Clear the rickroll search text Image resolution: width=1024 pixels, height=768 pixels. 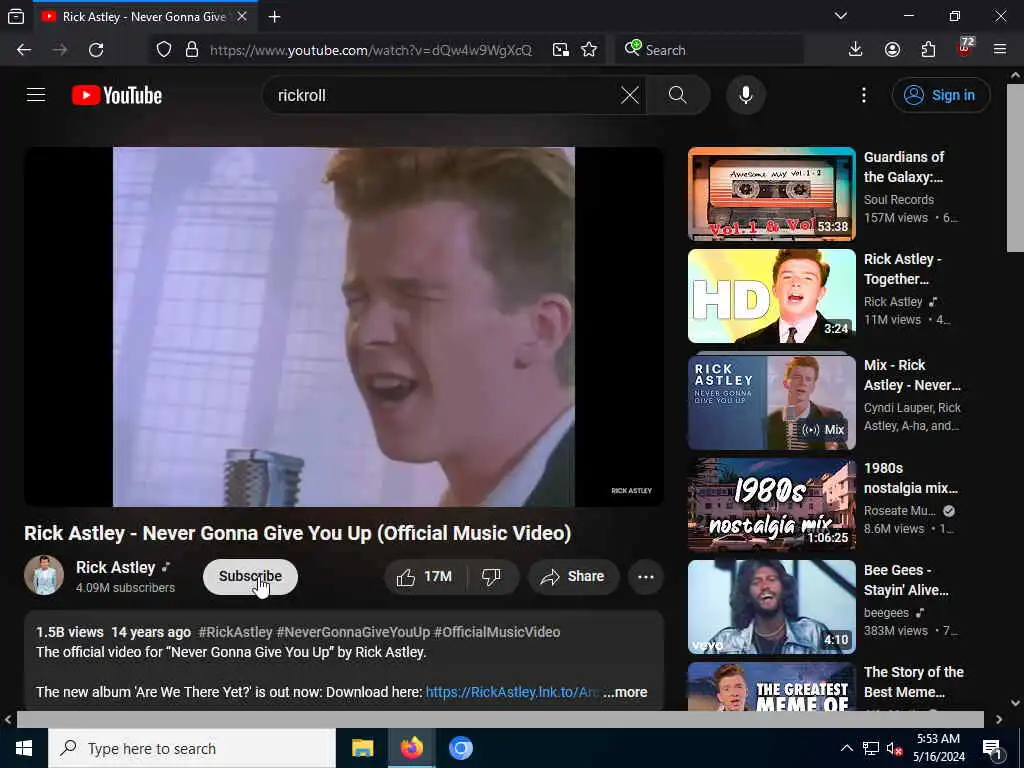[x=630, y=95]
